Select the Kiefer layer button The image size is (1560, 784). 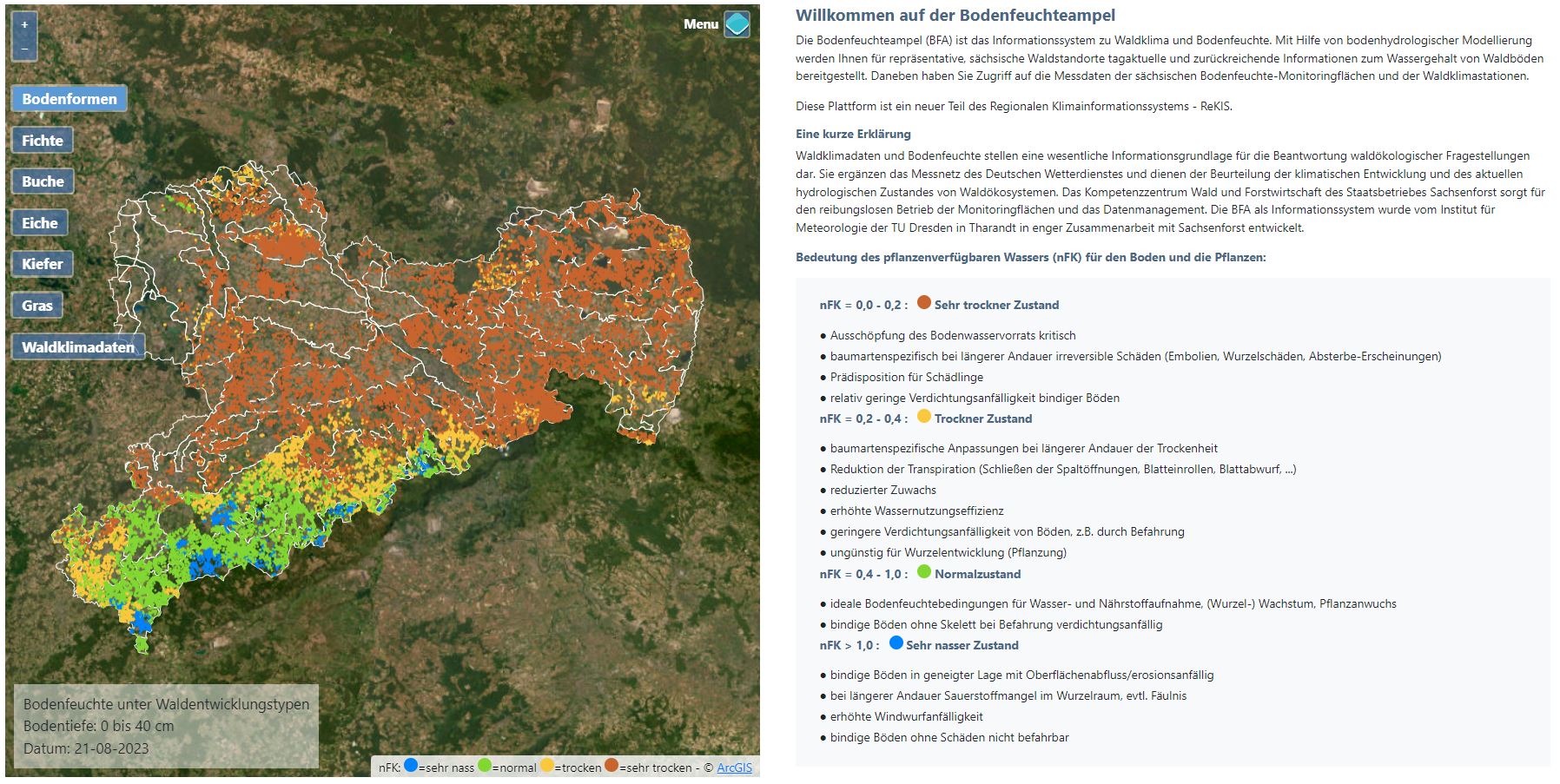coord(43,264)
